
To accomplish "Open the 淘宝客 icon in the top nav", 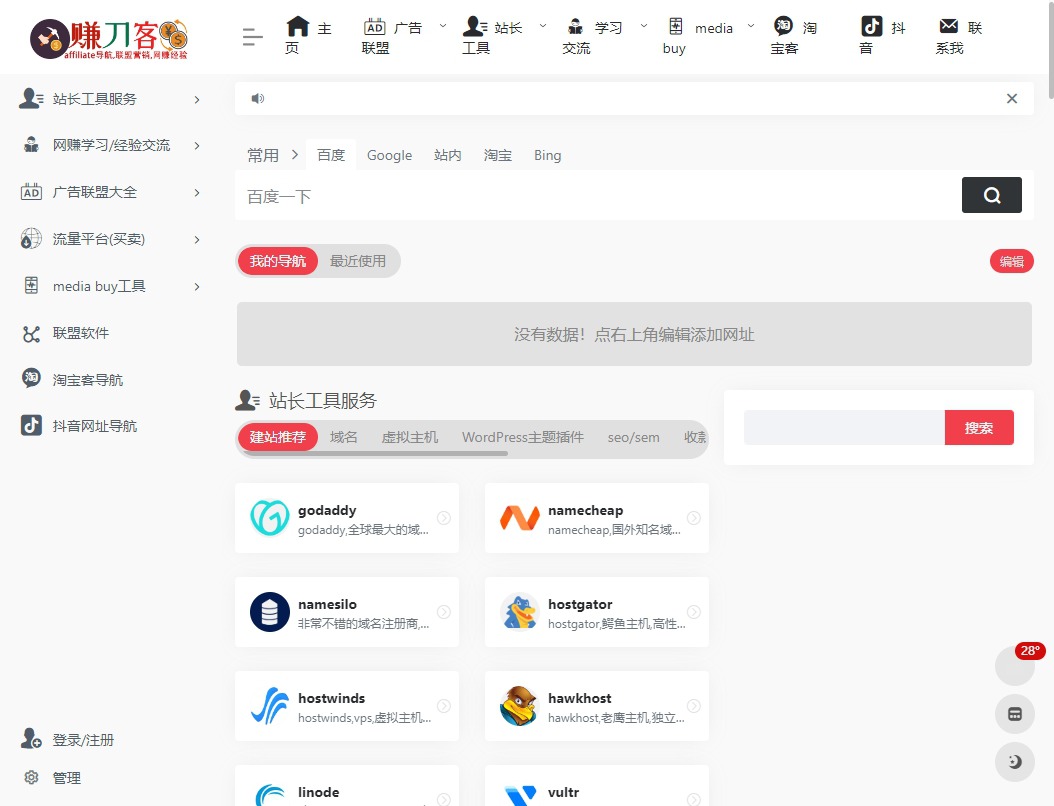I will click(783, 26).
